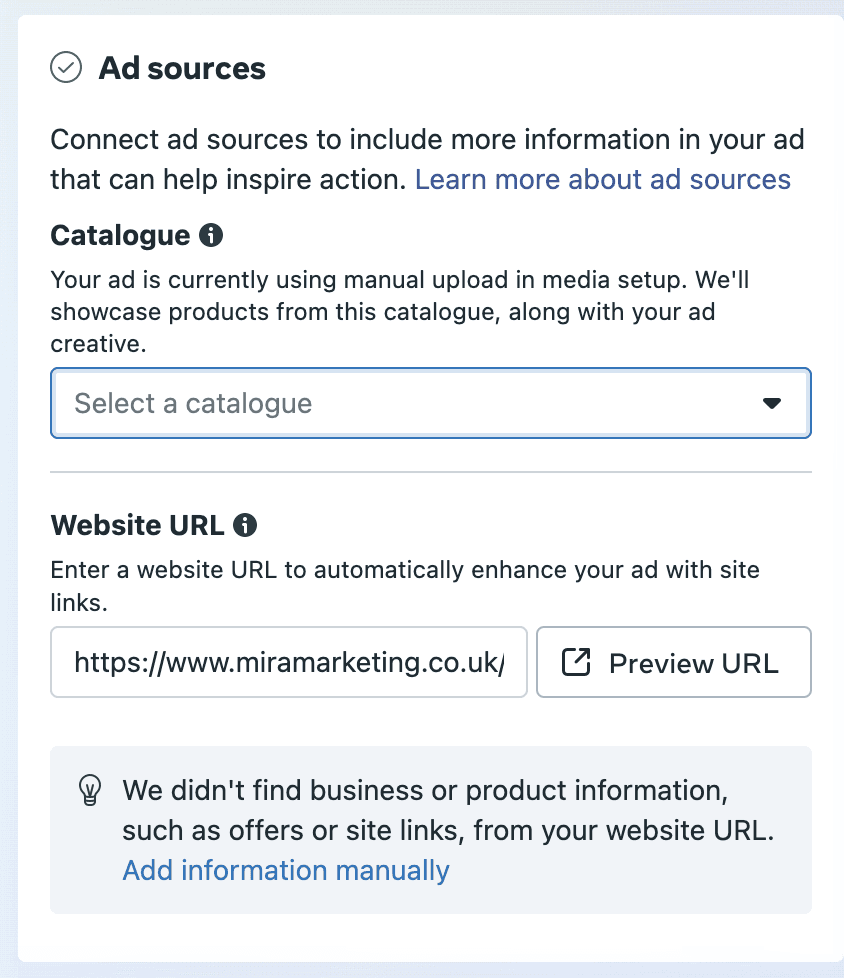
Task: Click the tip bulb icon near the warning message
Action: pos(91,790)
